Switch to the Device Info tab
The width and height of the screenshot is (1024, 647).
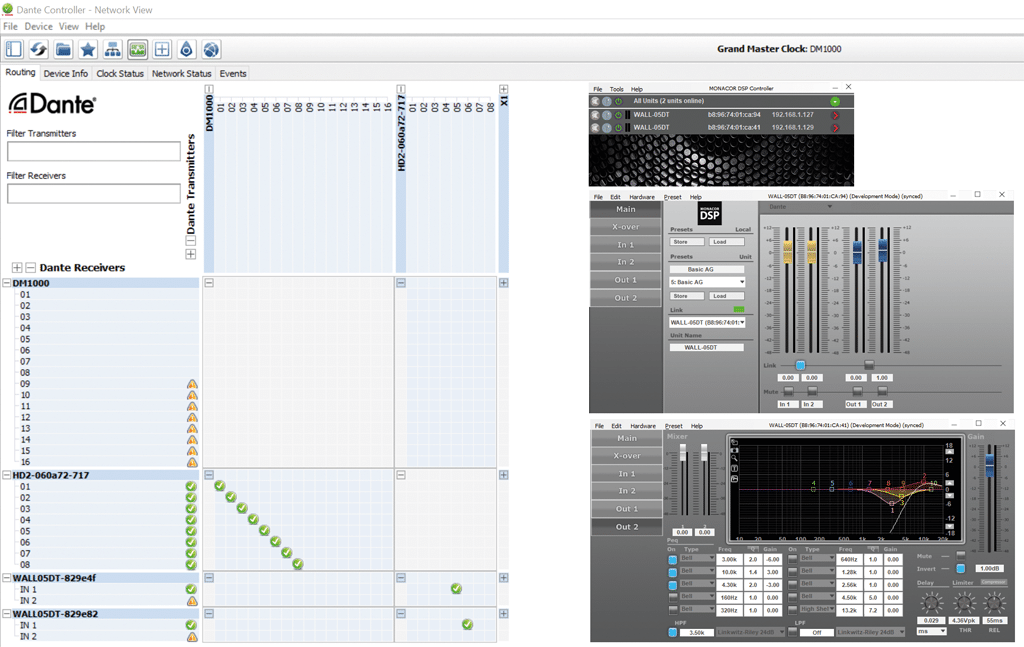(x=65, y=73)
